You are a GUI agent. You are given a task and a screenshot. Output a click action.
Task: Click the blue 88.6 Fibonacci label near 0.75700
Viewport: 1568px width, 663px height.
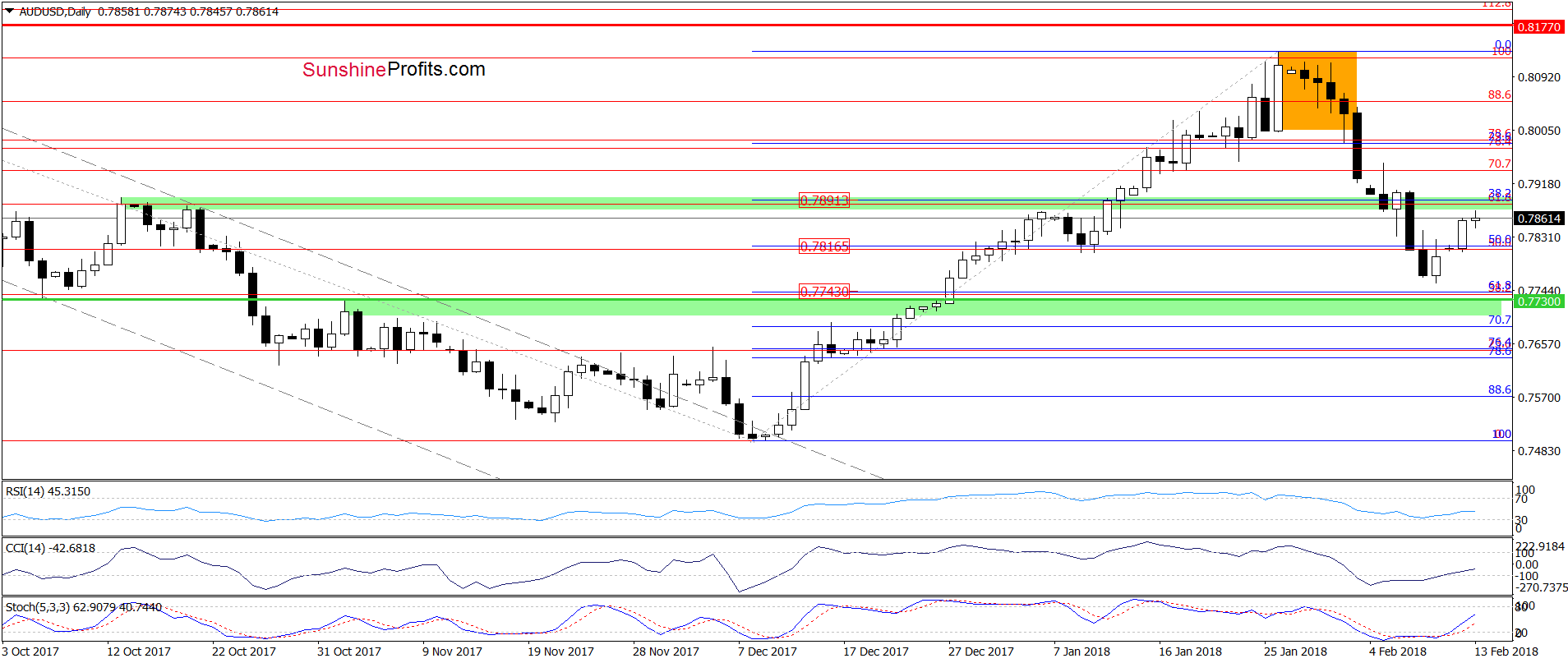(1499, 389)
